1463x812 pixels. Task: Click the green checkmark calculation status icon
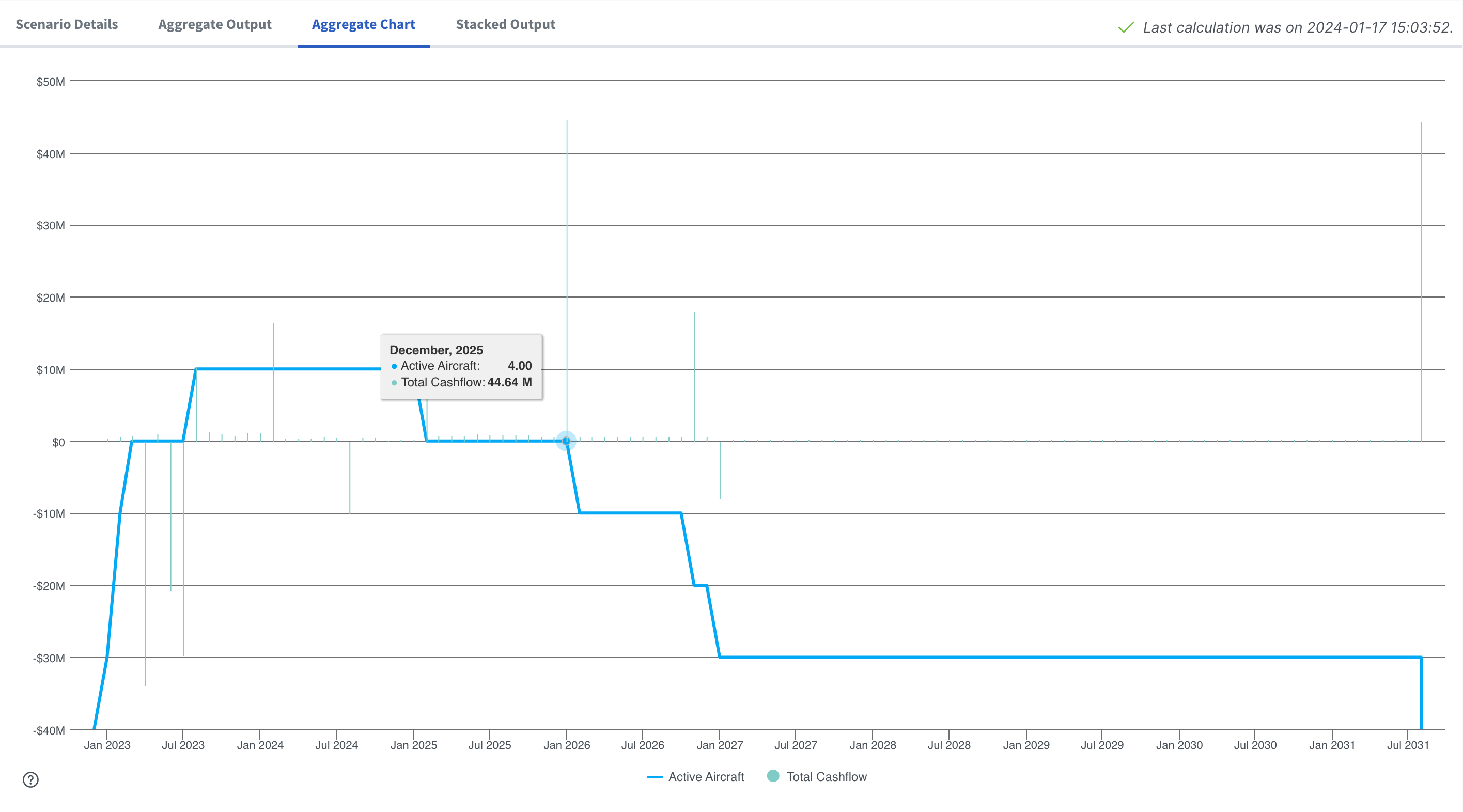pyautogui.click(x=1126, y=27)
